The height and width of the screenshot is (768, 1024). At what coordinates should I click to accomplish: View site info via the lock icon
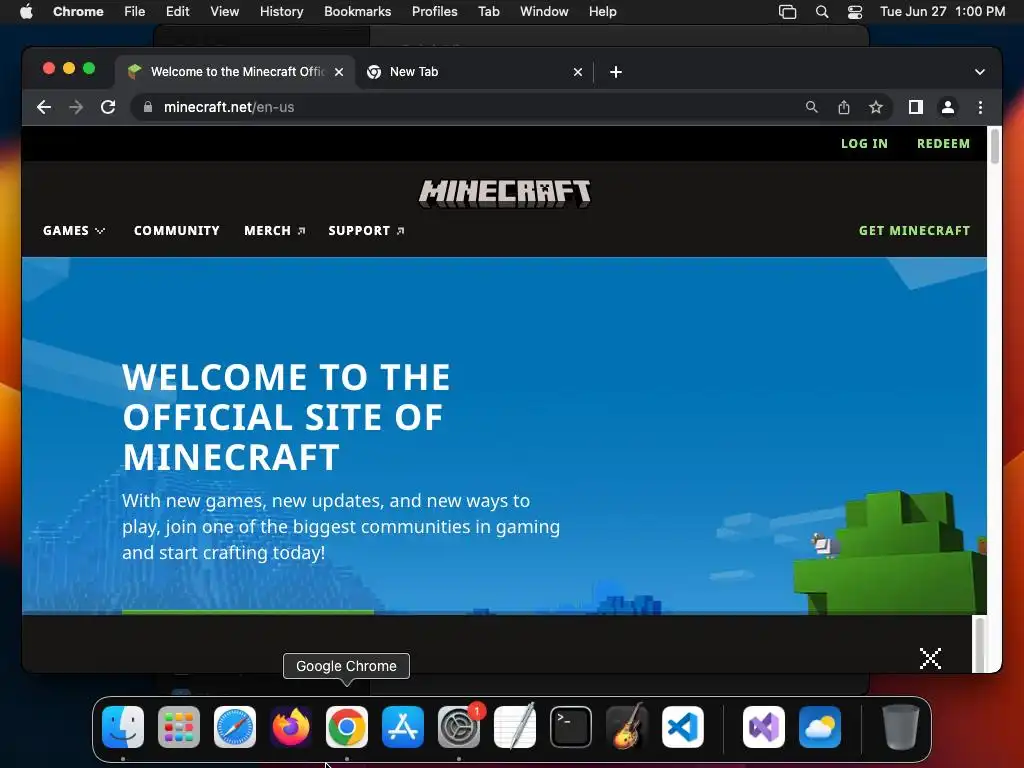tap(148, 107)
